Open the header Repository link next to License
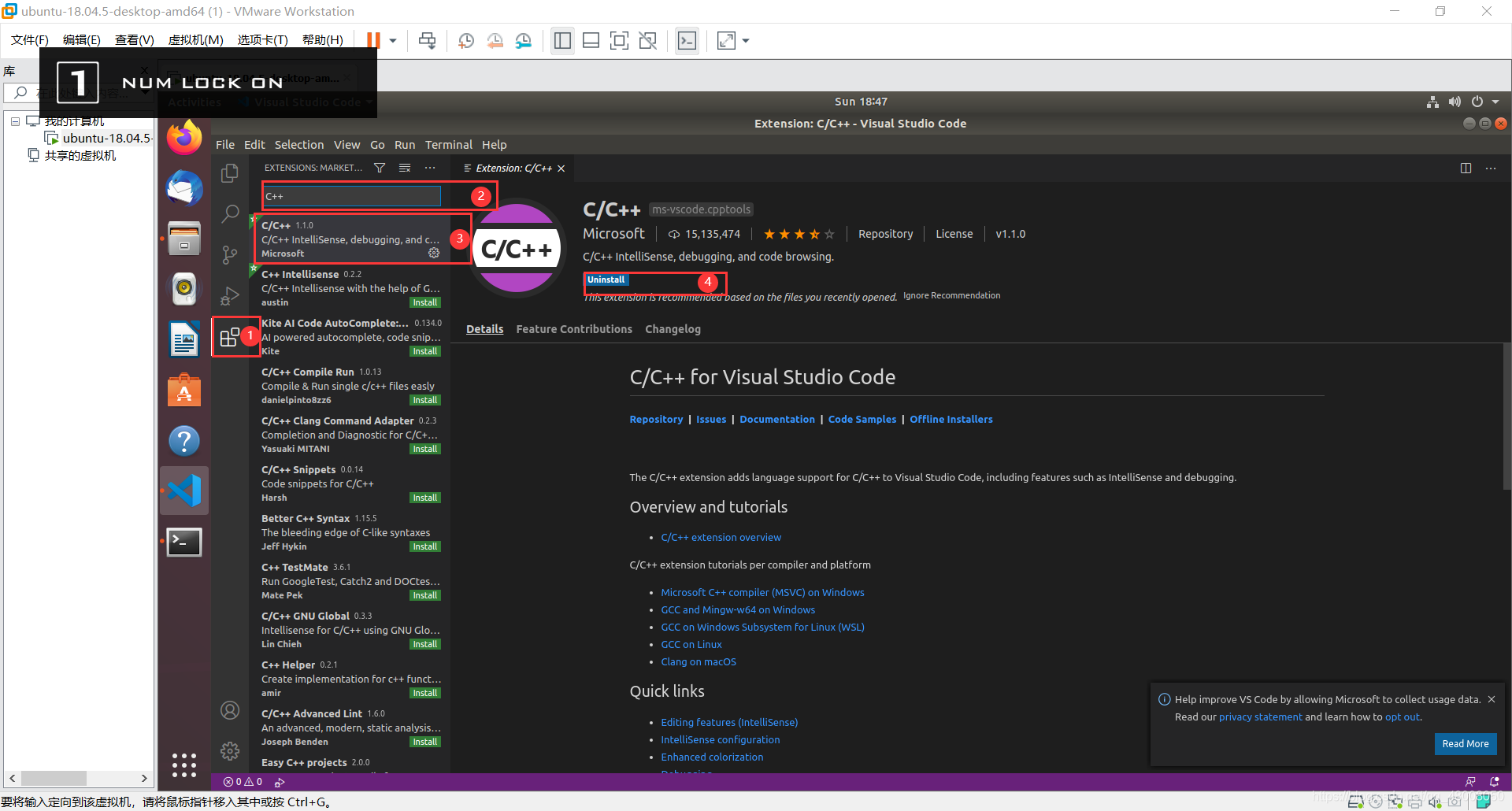This screenshot has height=811, width=1512. [885, 234]
